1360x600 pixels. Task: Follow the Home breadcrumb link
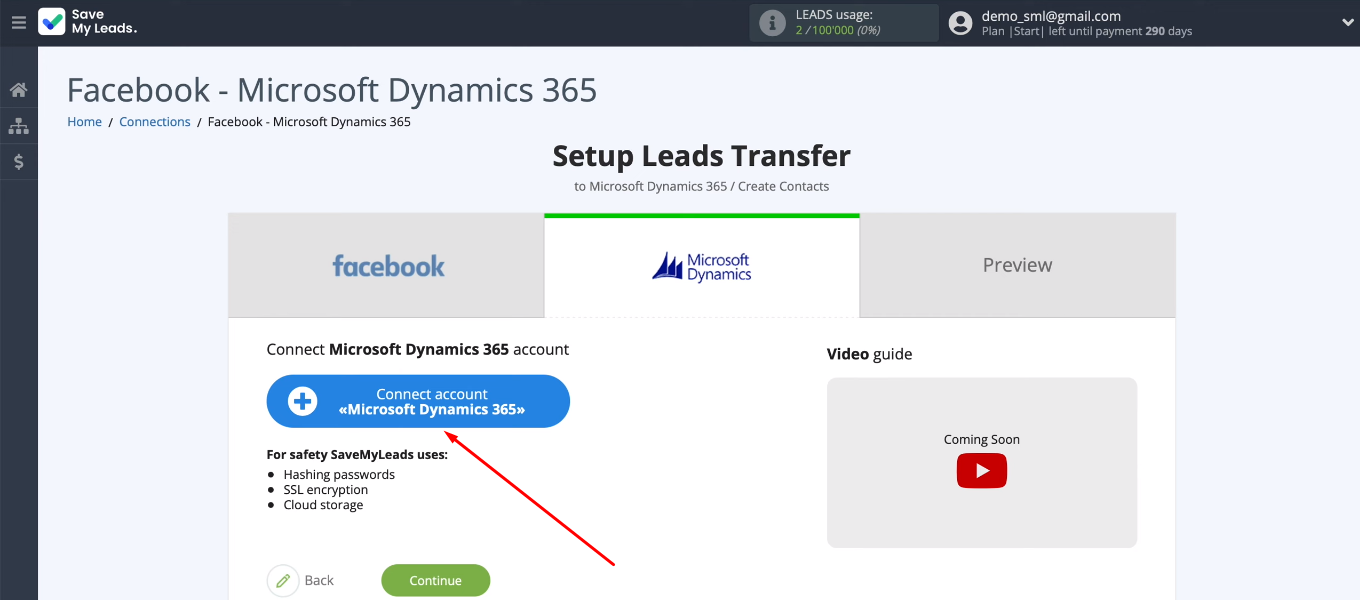pyautogui.click(x=84, y=122)
